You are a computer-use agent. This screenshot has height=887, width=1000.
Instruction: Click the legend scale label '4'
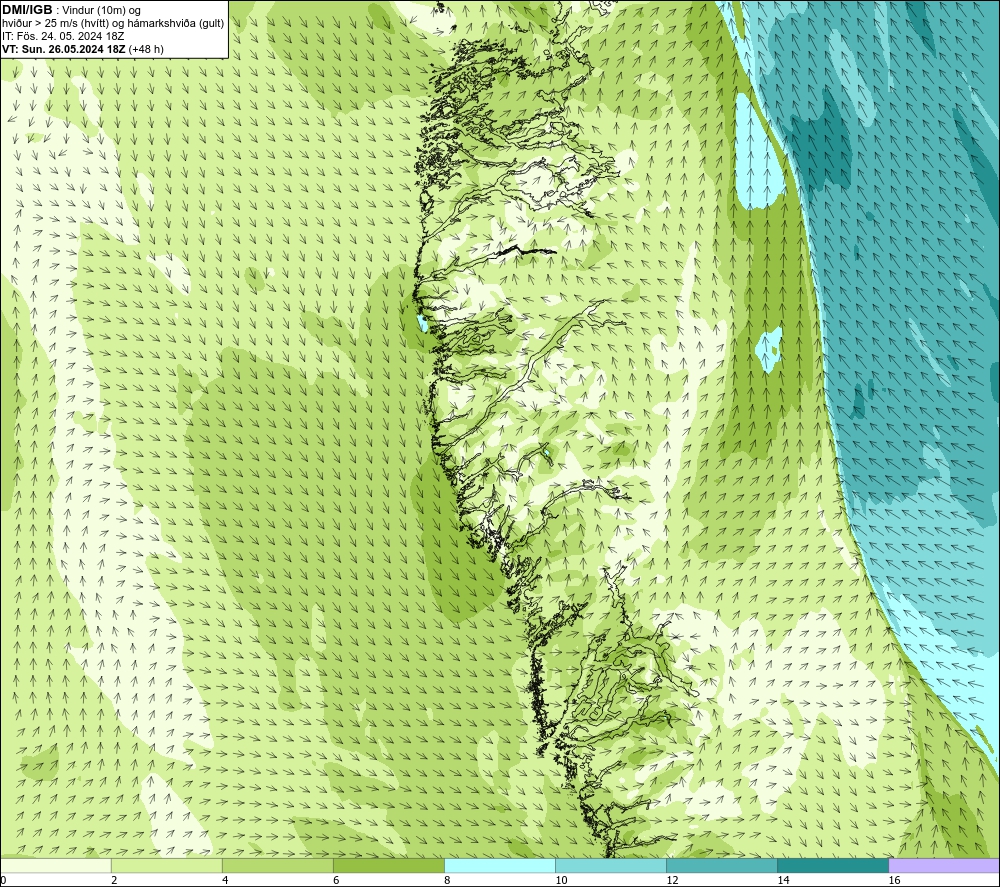(x=225, y=881)
